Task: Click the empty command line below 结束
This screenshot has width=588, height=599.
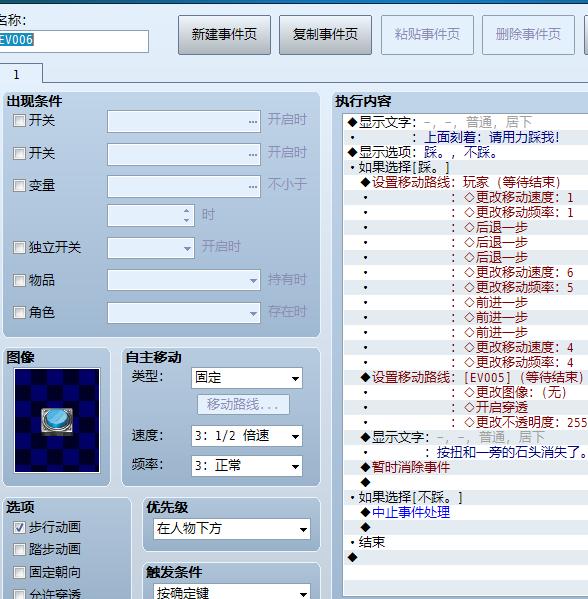Action: 465,557
